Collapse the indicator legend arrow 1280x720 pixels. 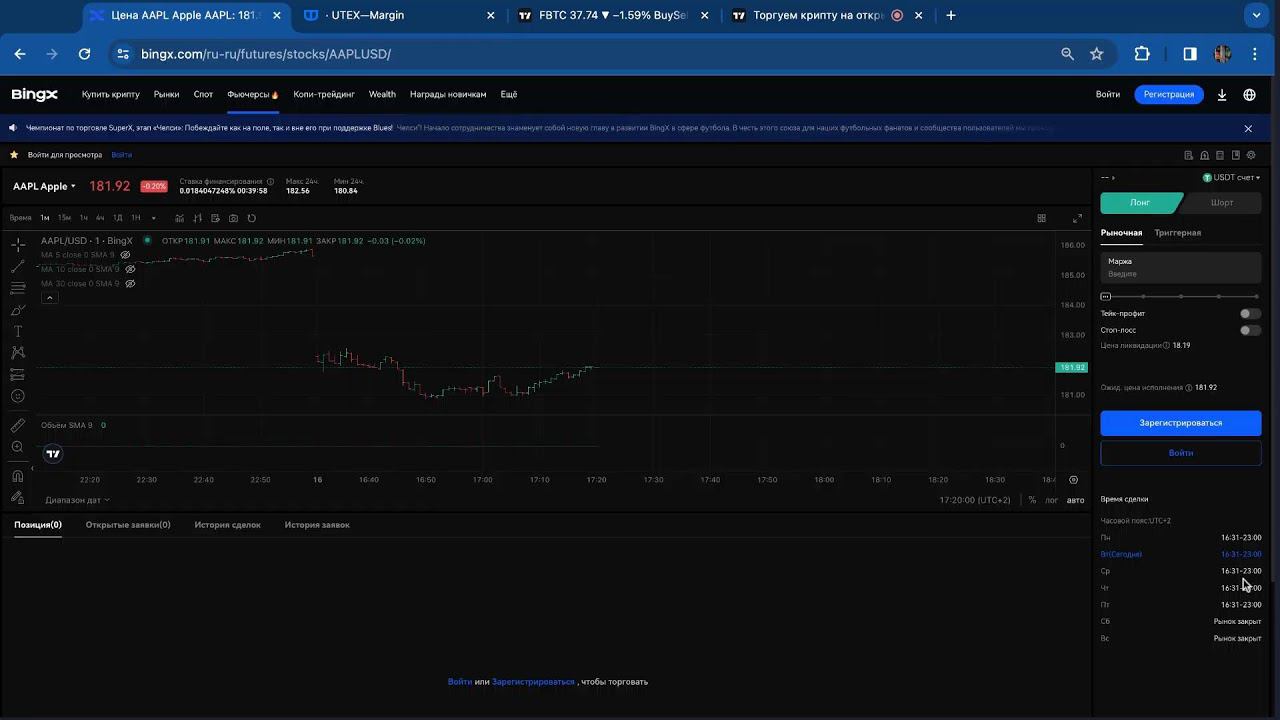point(49,298)
